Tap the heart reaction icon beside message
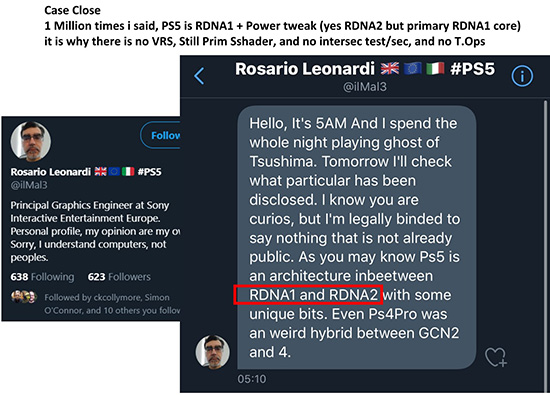Image resolution: width=550 pixels, height=395 pixels. (496, 357)
